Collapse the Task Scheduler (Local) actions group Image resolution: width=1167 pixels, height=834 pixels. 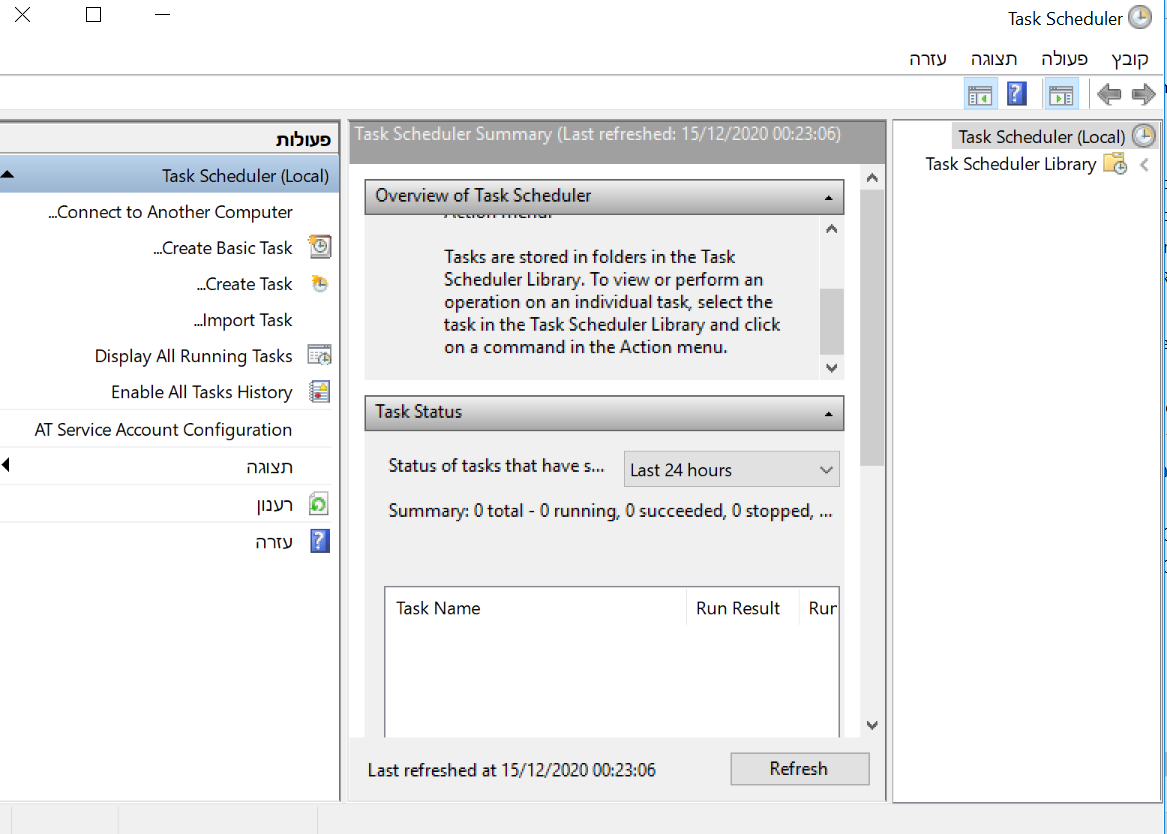(x=7, y=175)
